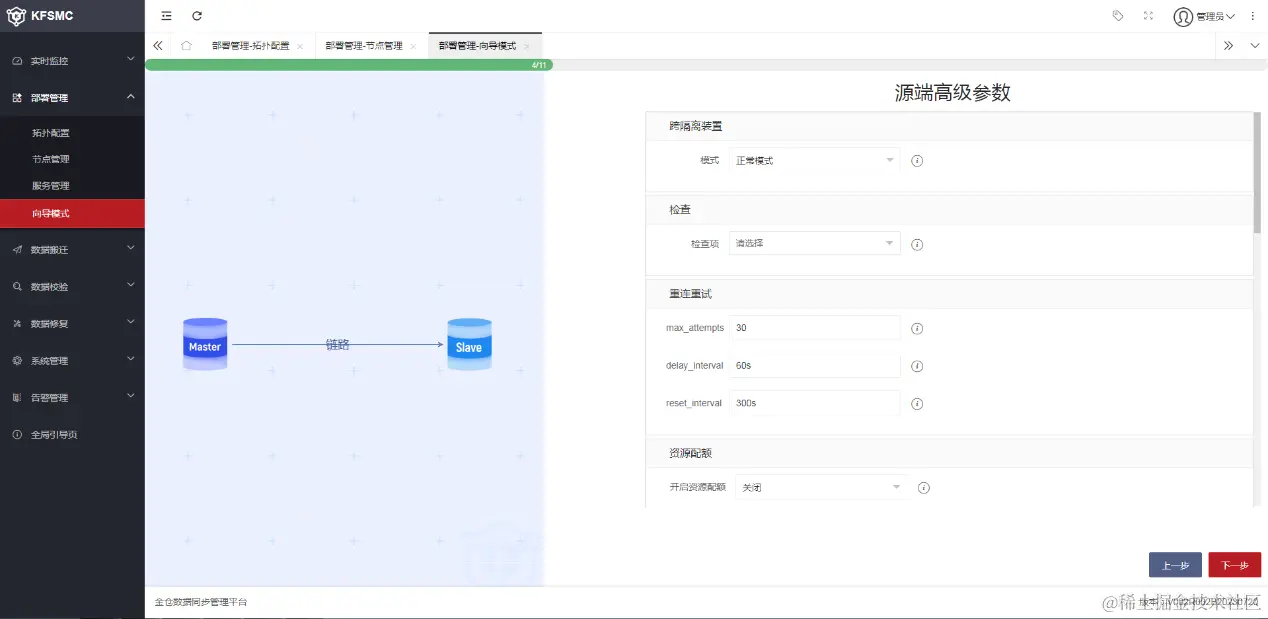This screenshot has height=619, width=1268.
Task: Click the 重连重试 section header
Action: point(949,294)
